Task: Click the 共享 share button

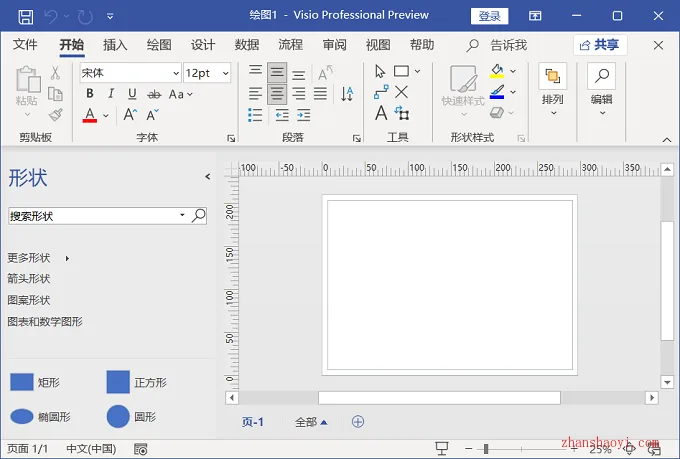Action: (600, 45)
